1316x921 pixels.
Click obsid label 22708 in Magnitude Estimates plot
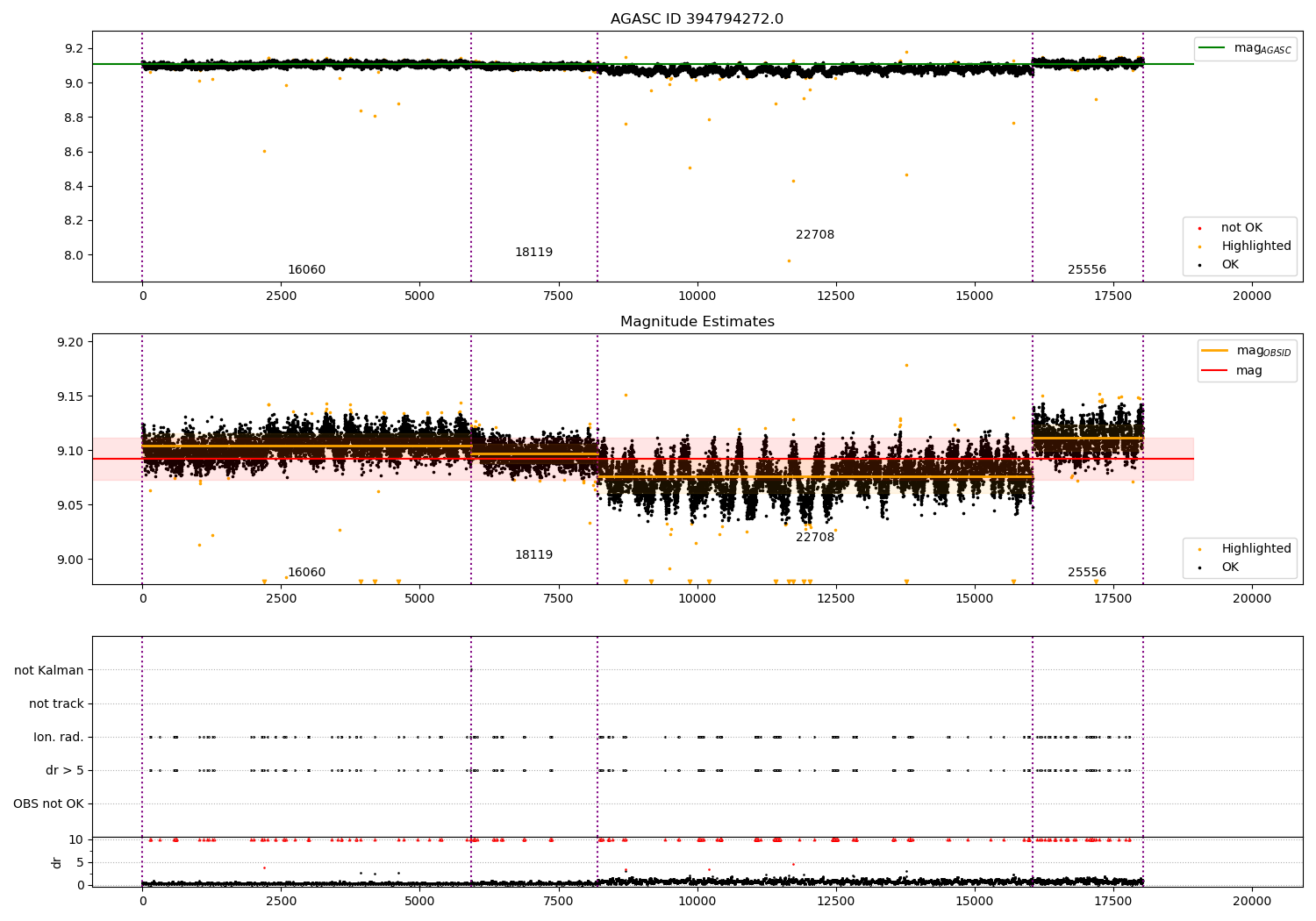point(815,538)
